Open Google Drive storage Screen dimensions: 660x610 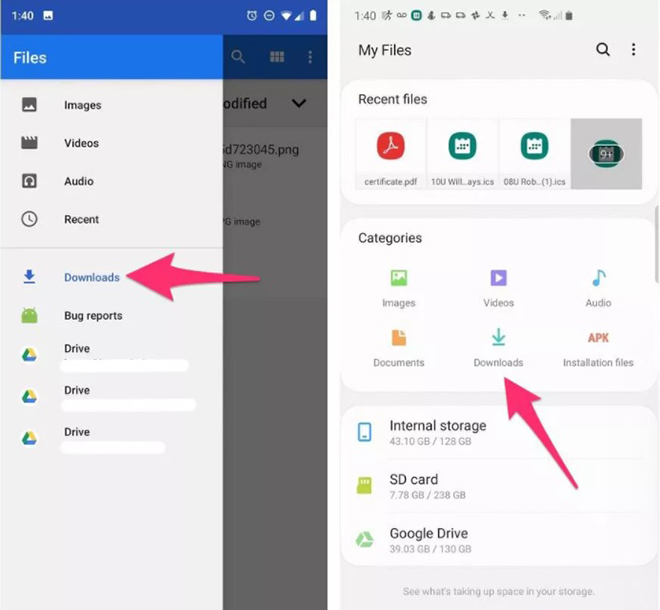[499, 540]
